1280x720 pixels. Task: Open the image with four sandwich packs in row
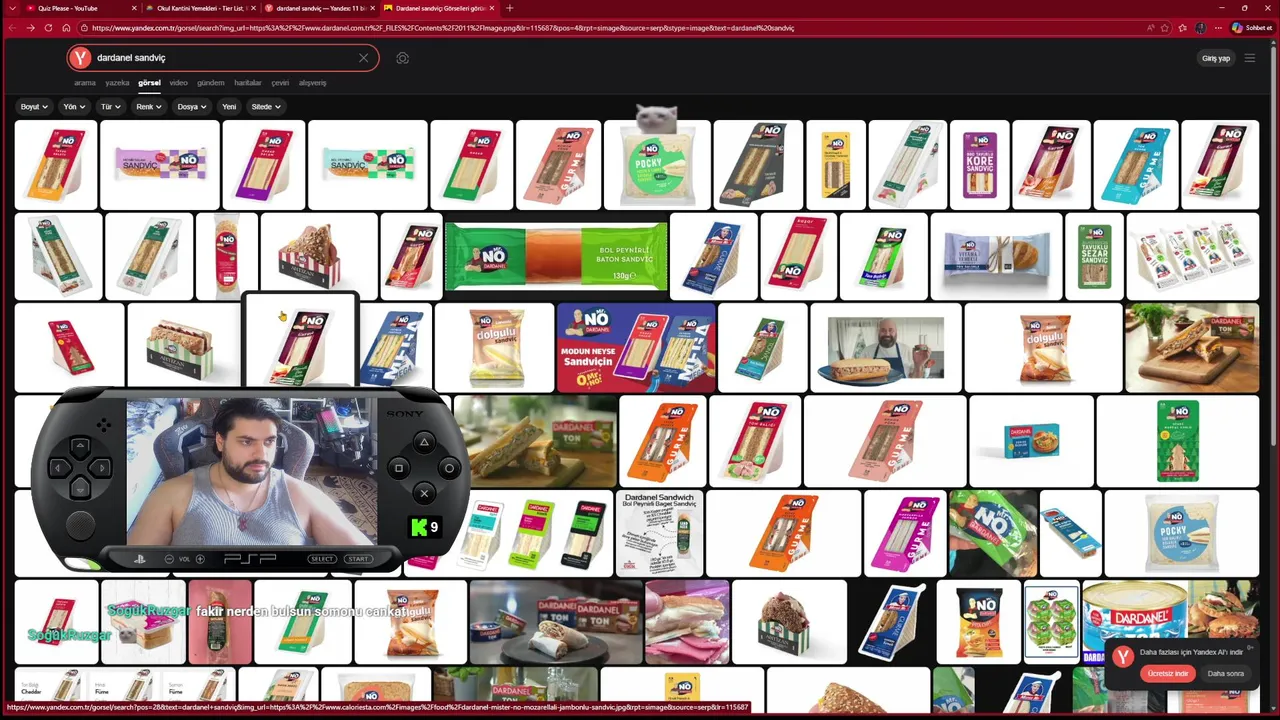tap(1192, 256)
